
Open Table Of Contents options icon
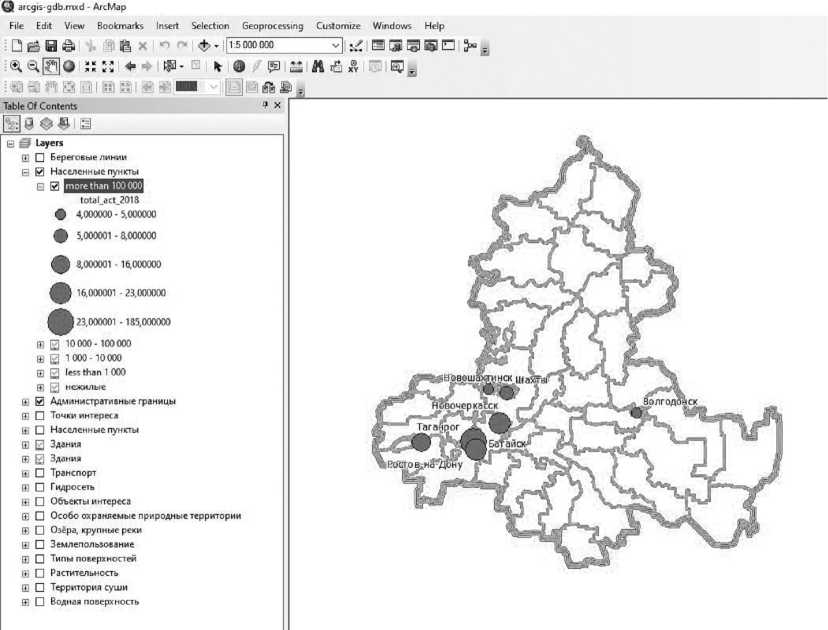86,124
